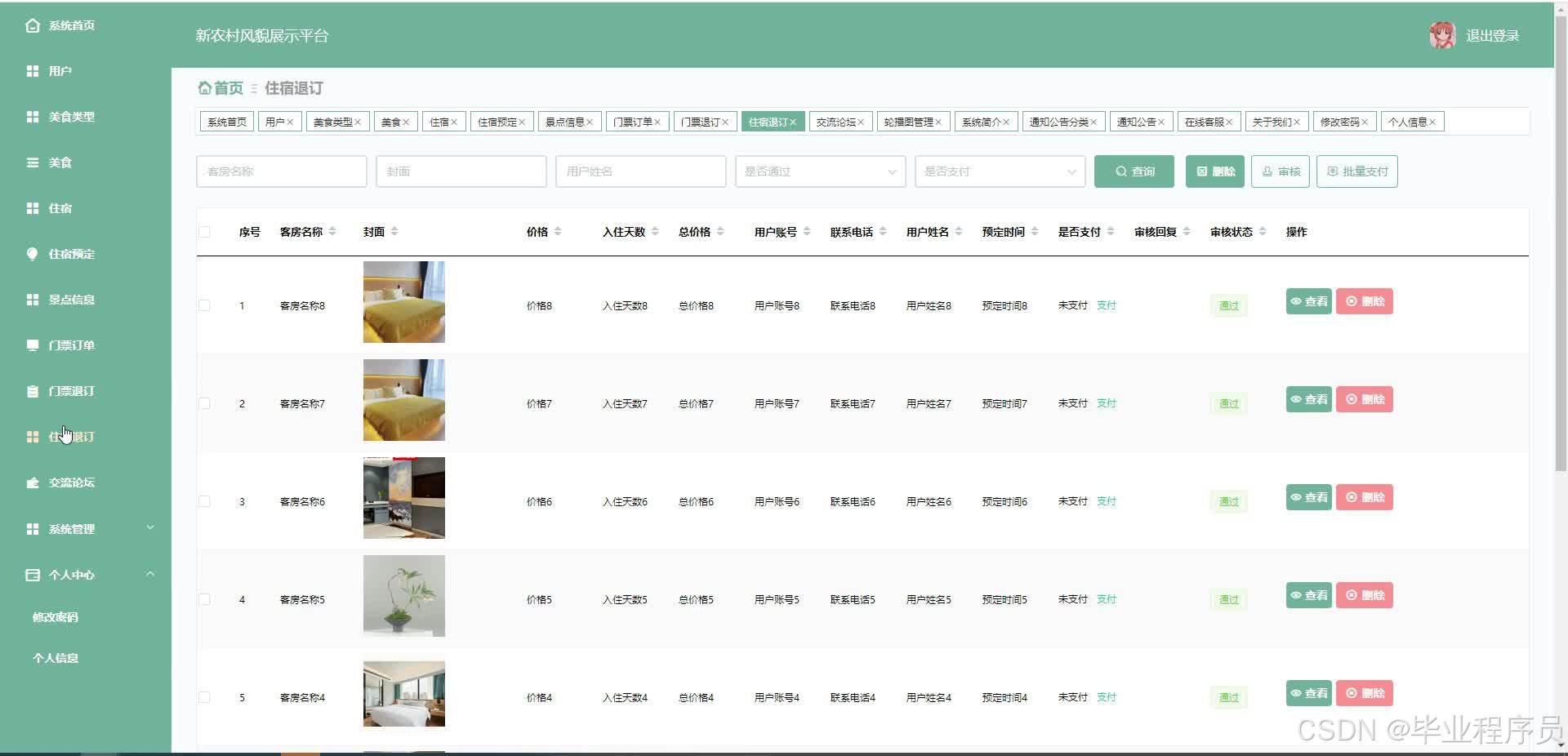Sort by 入住天数 column sort arrows

tap(655, 232)
